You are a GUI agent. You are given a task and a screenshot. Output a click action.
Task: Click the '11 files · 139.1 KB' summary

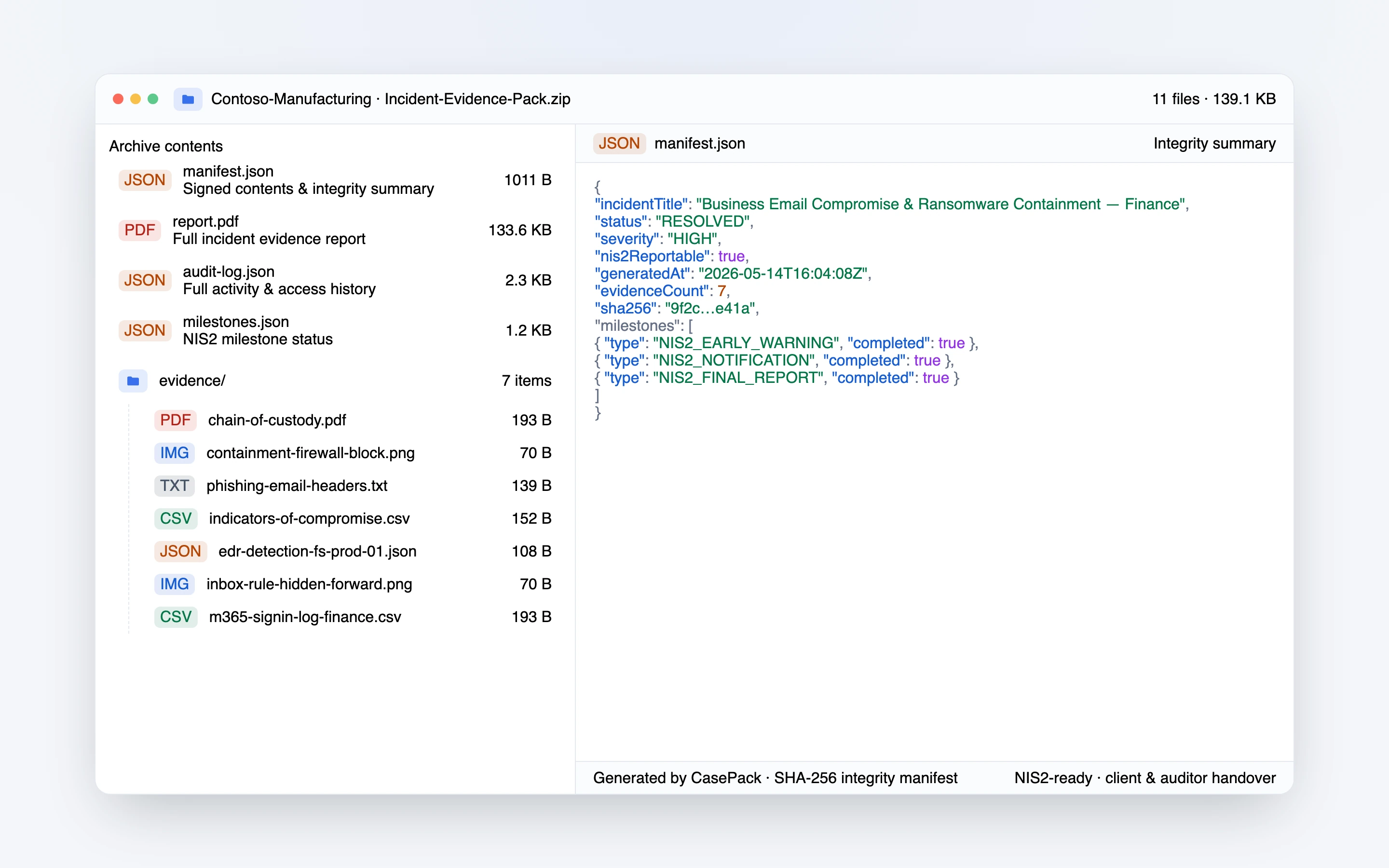click(x=1214, y=99)
